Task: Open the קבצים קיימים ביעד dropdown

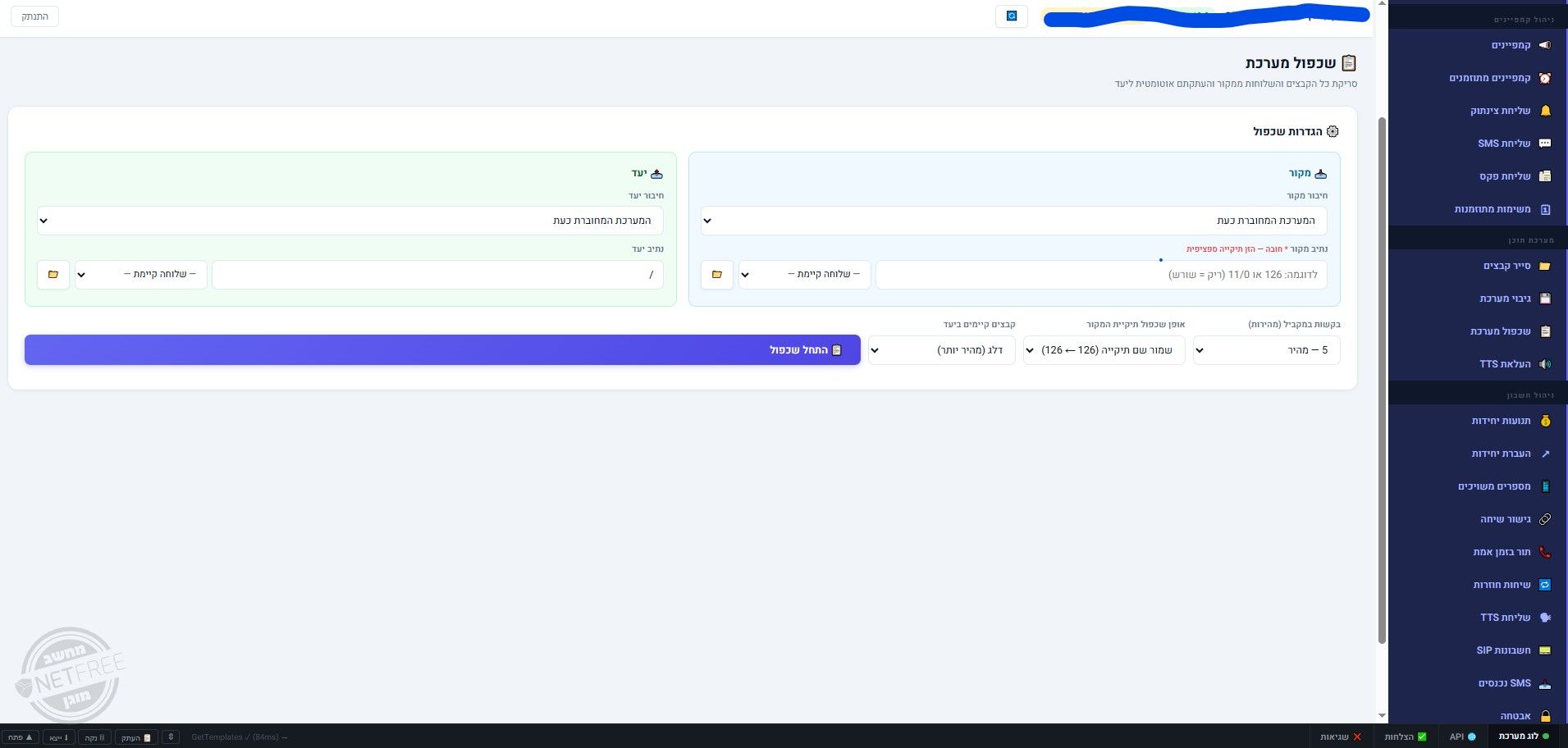Action: tap(942, 350)
